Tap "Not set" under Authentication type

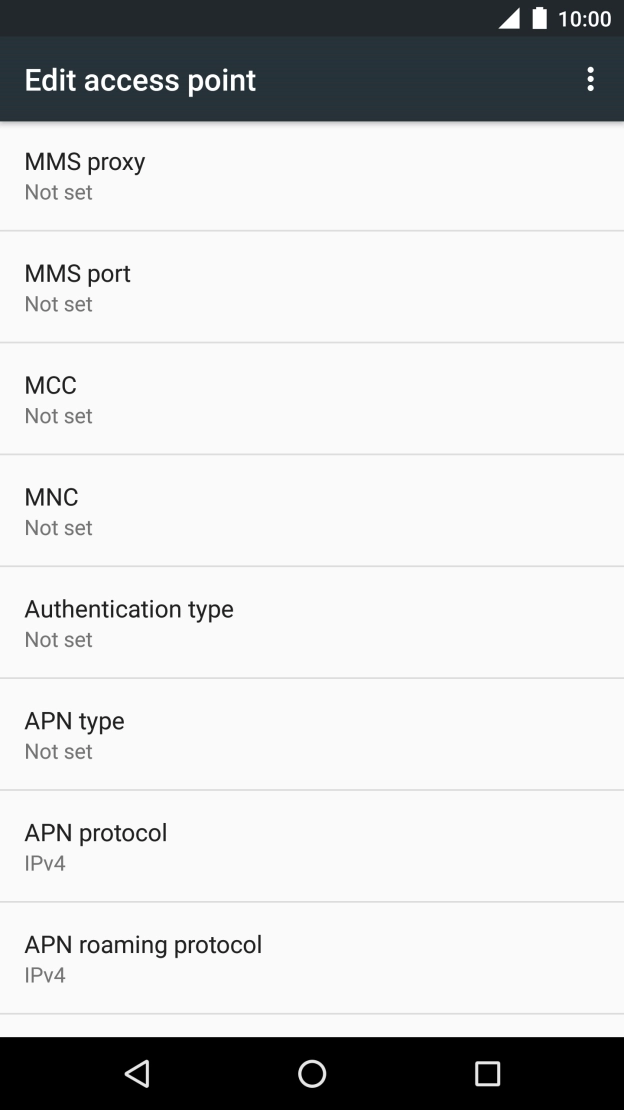coord(59,640)
